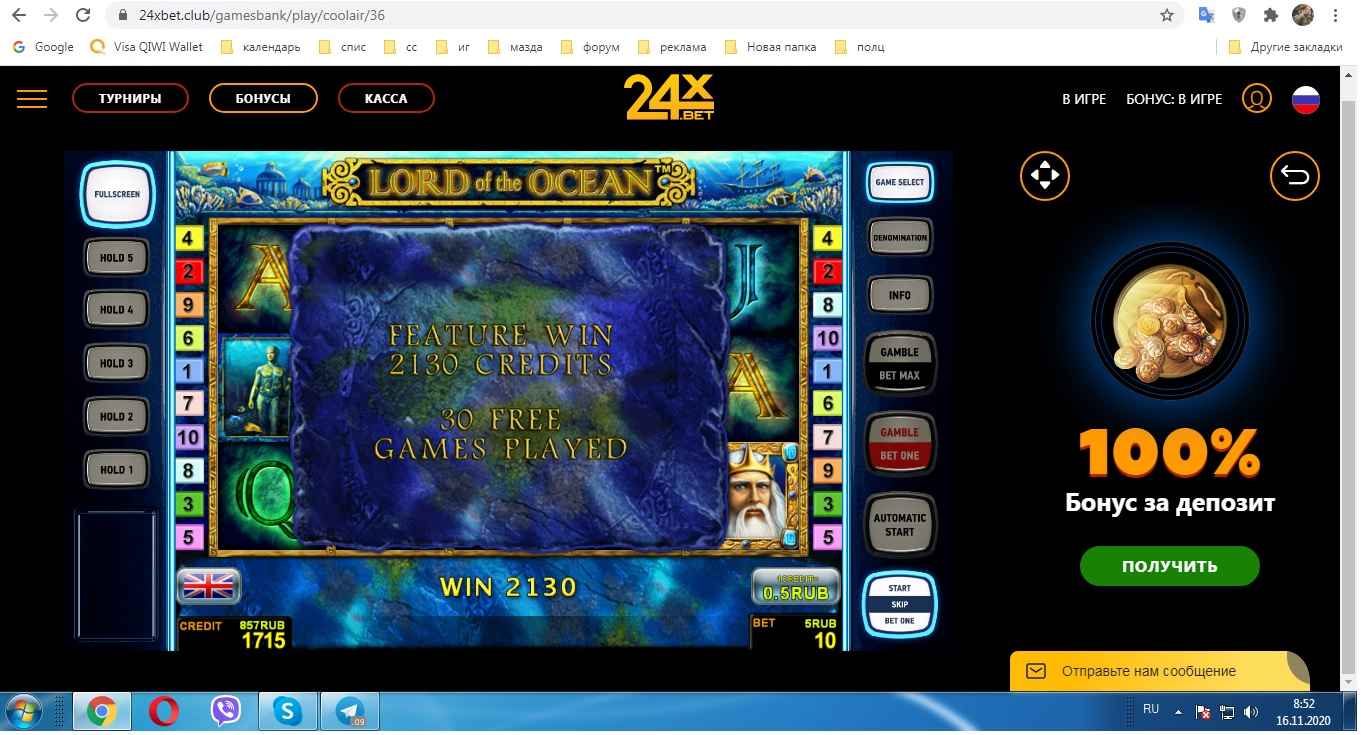The height and width of the screenshot is (735, 1361).
Task: Open the Отправьте нам сообщение chat
Action: coord(1159,671)
